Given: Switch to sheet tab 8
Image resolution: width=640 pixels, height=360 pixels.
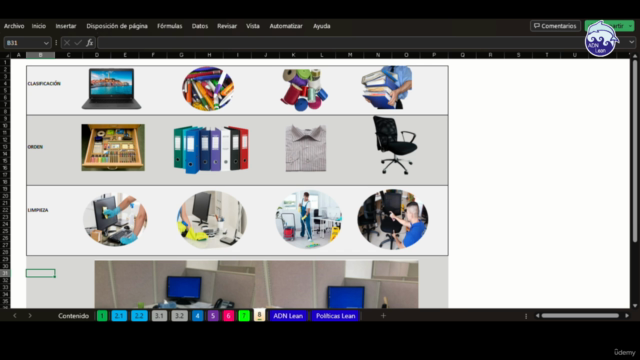Looking at the screenshot, I should pos(259,315).
